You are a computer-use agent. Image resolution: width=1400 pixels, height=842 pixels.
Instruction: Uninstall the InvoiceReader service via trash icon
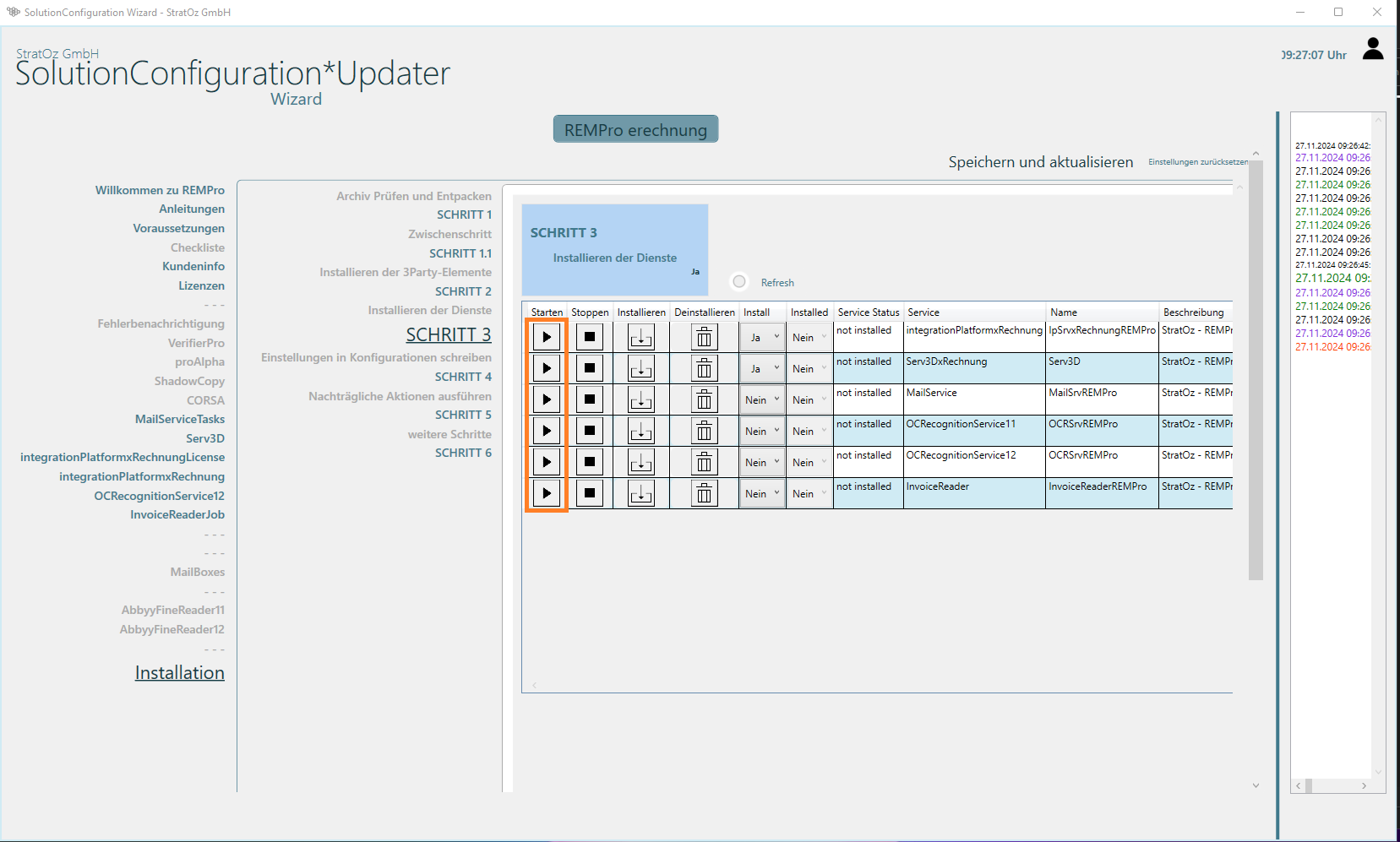[703, 493]
